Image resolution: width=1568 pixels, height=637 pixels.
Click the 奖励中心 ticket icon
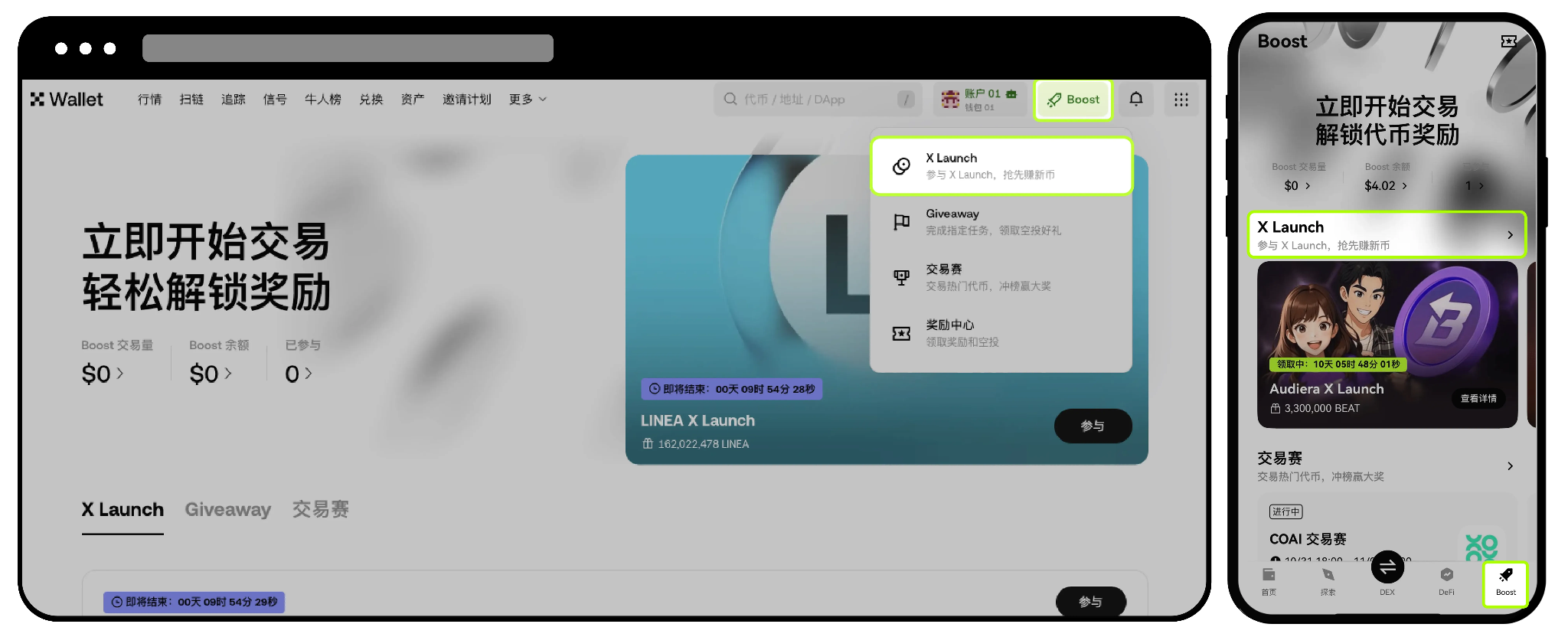point(902,334)
